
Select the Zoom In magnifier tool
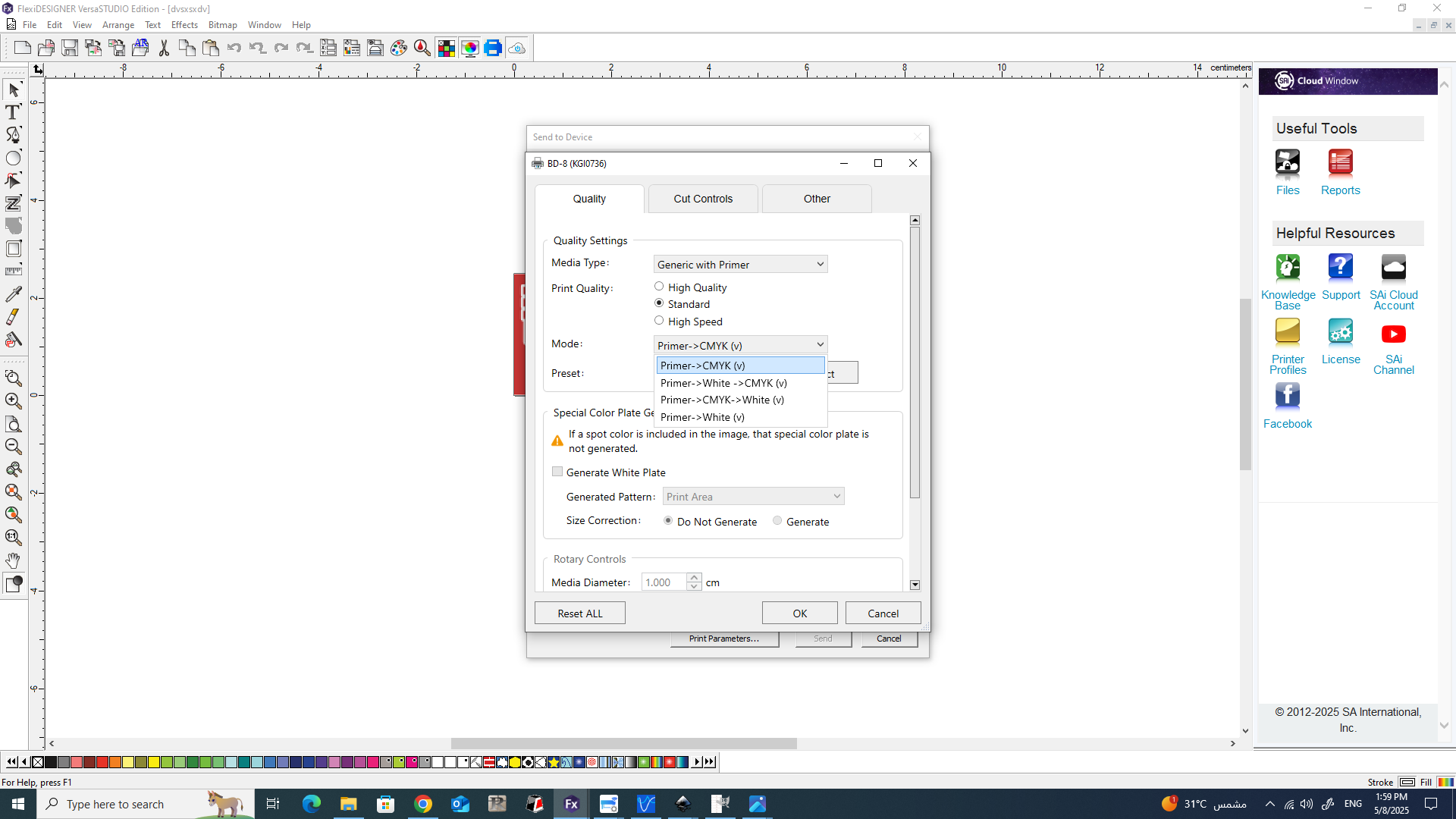tap(14, 400)
